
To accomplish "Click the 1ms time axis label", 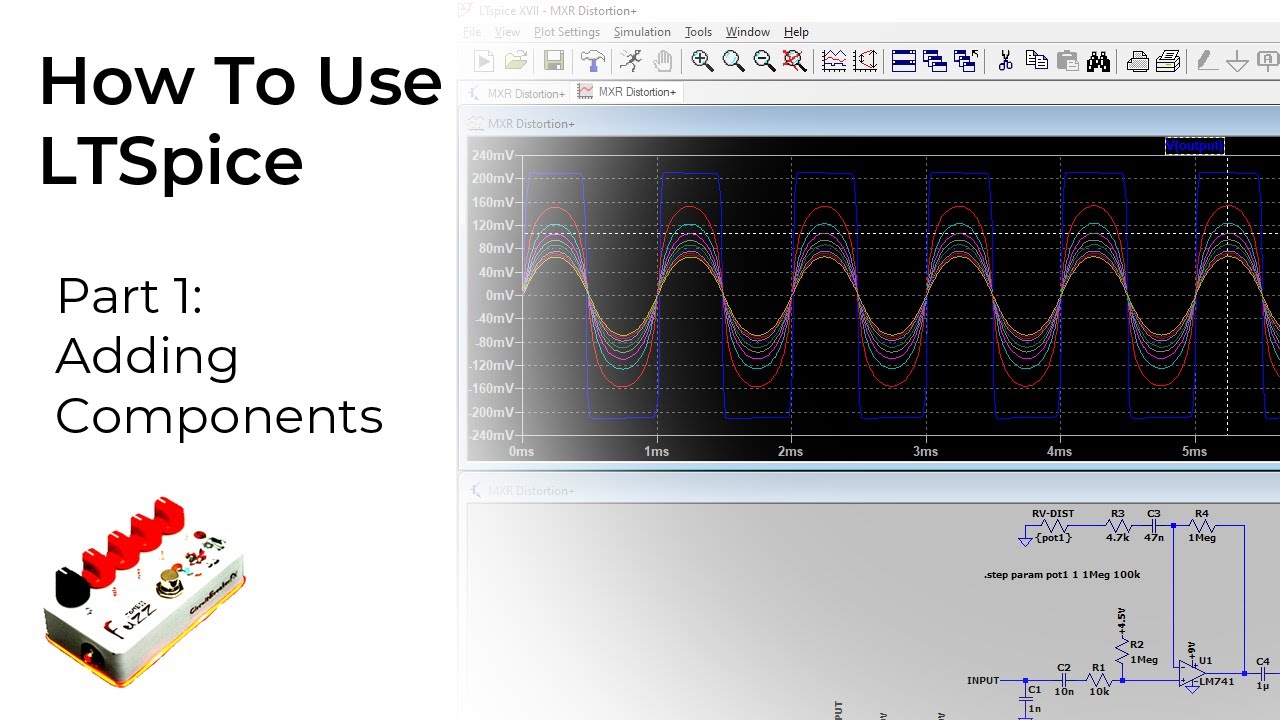I will pyautogui.click(x=656, y=452).
